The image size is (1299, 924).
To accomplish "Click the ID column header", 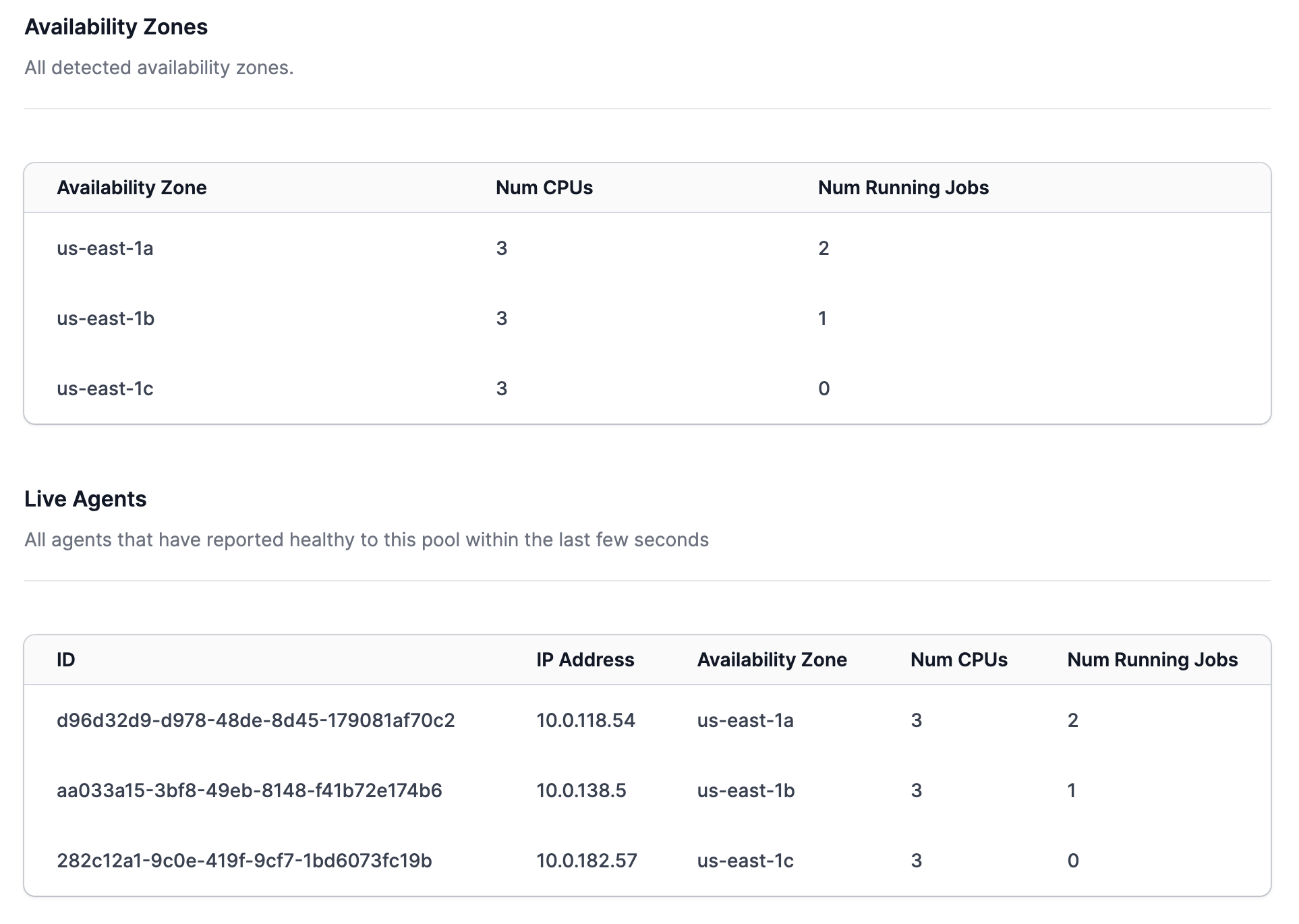I will (66, 660).
